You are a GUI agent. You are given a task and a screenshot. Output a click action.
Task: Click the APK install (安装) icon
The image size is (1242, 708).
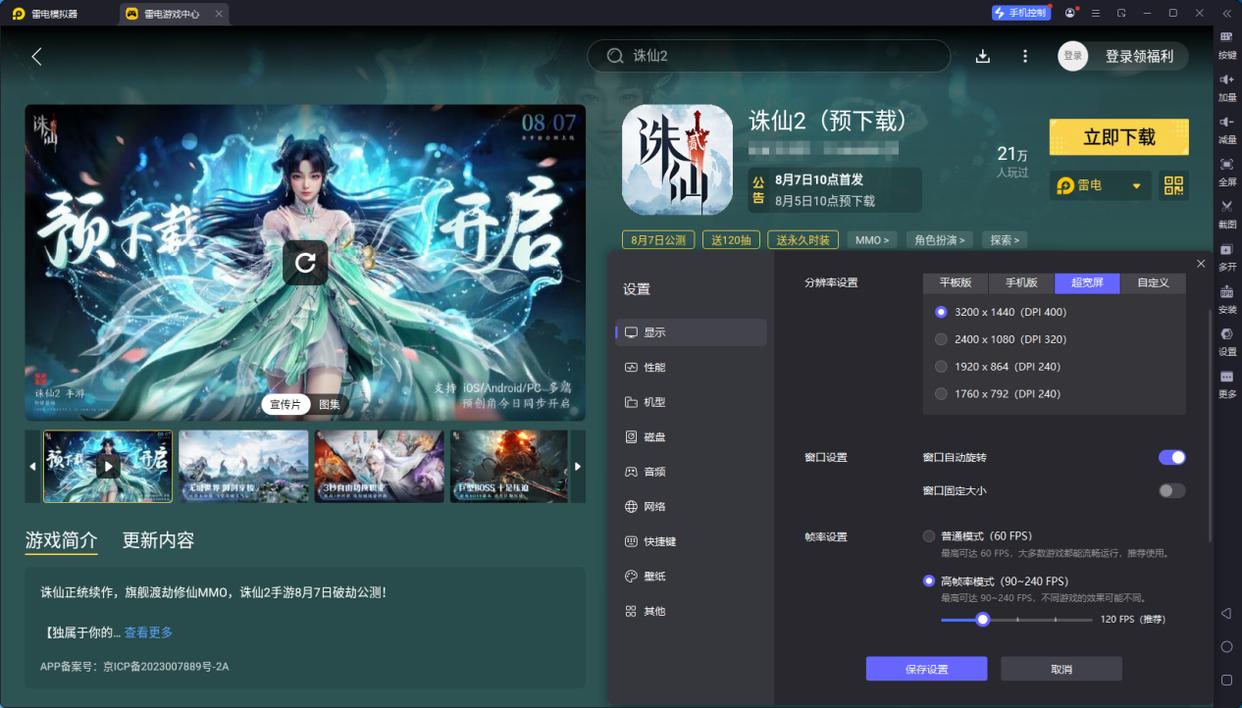coord(1228,297)
